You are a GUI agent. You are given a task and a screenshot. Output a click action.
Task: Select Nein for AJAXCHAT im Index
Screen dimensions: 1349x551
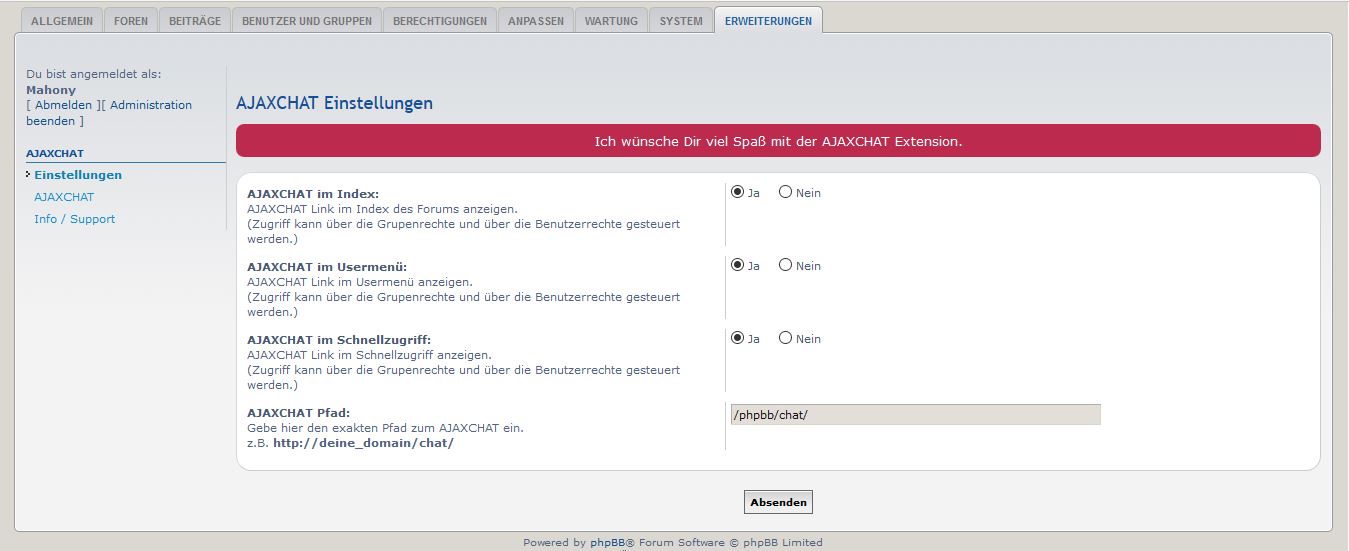(x=785, y=192)
